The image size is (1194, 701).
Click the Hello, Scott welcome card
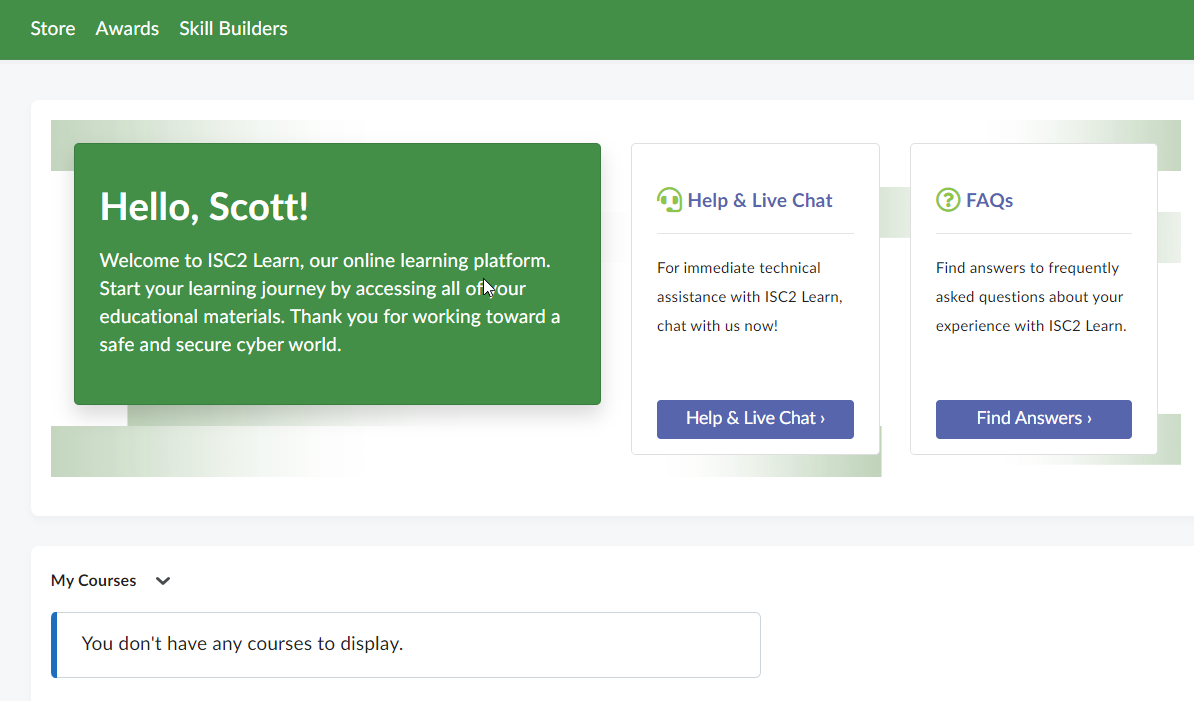coord(337,273)
